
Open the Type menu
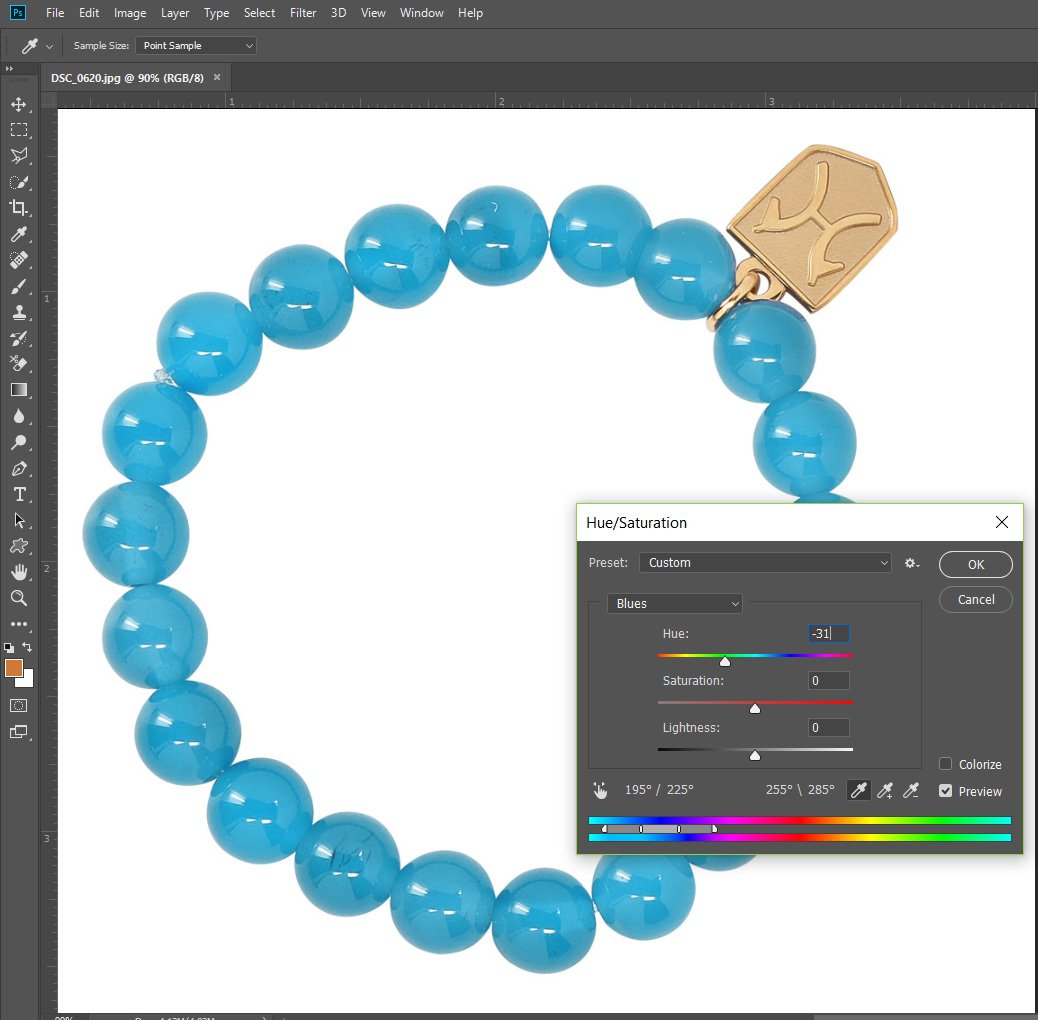216,13
